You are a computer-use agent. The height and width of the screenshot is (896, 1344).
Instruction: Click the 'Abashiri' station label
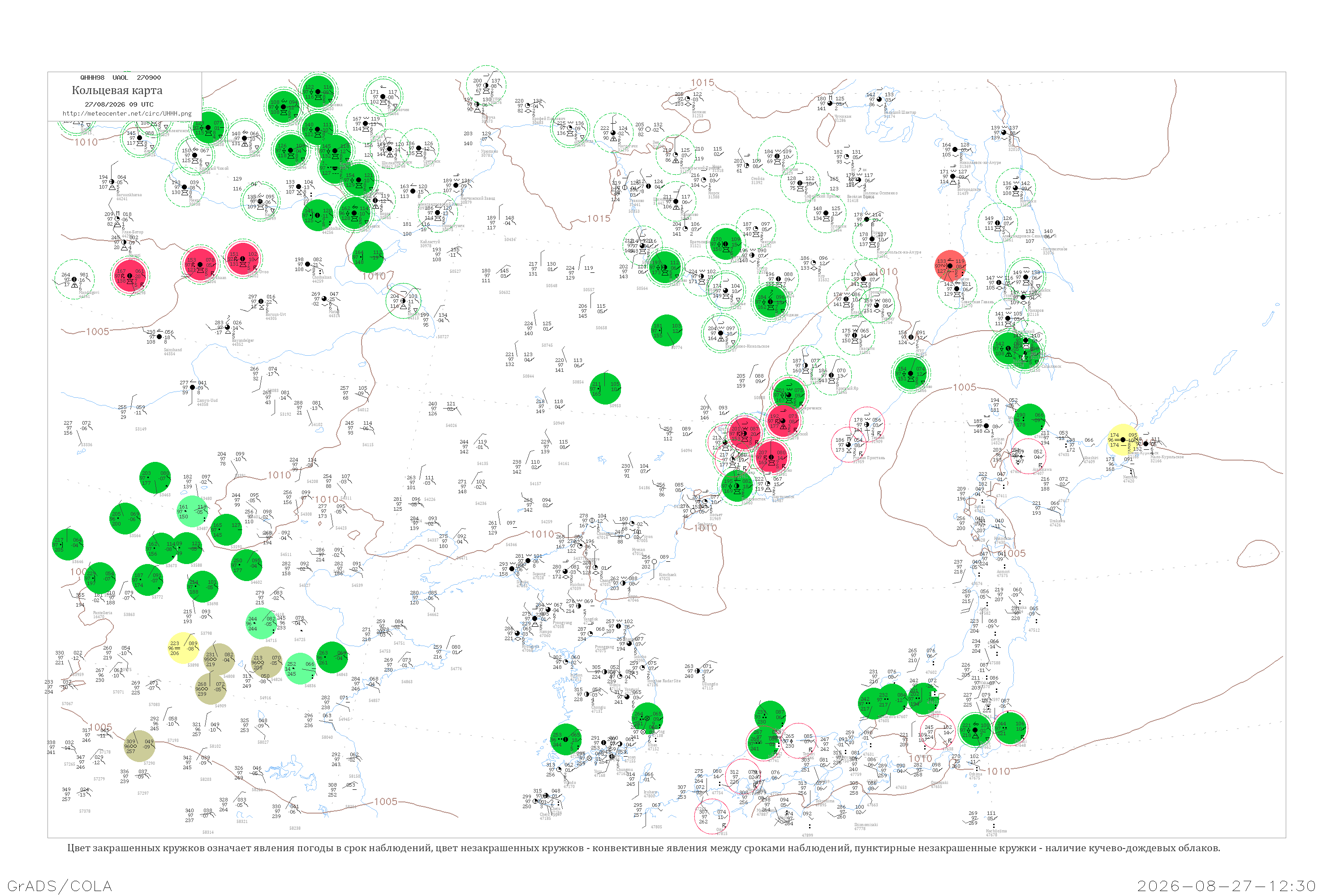click(1090, 458)
